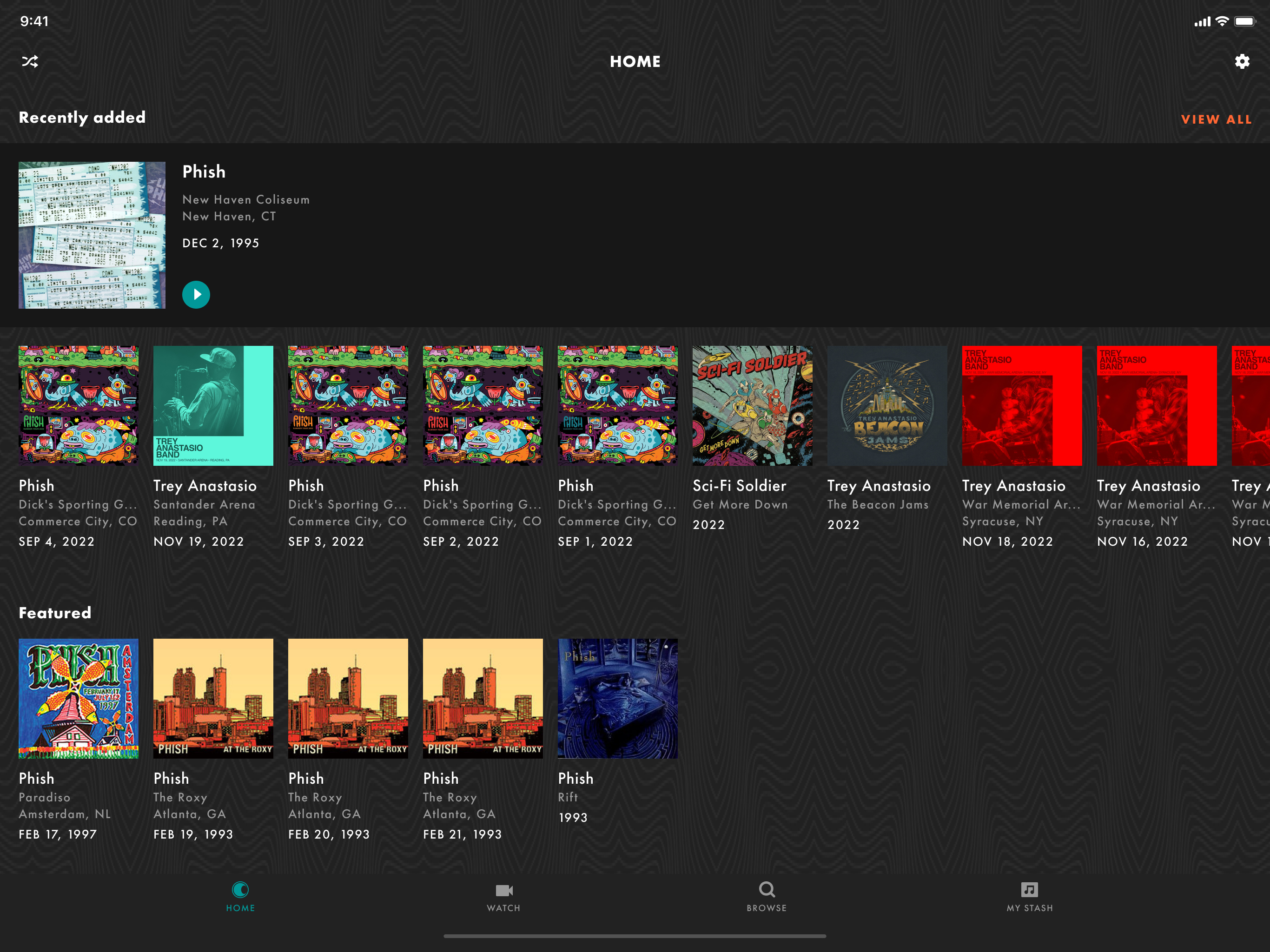
Task: Open settings via the gear icon
Action: point(1241,61)
